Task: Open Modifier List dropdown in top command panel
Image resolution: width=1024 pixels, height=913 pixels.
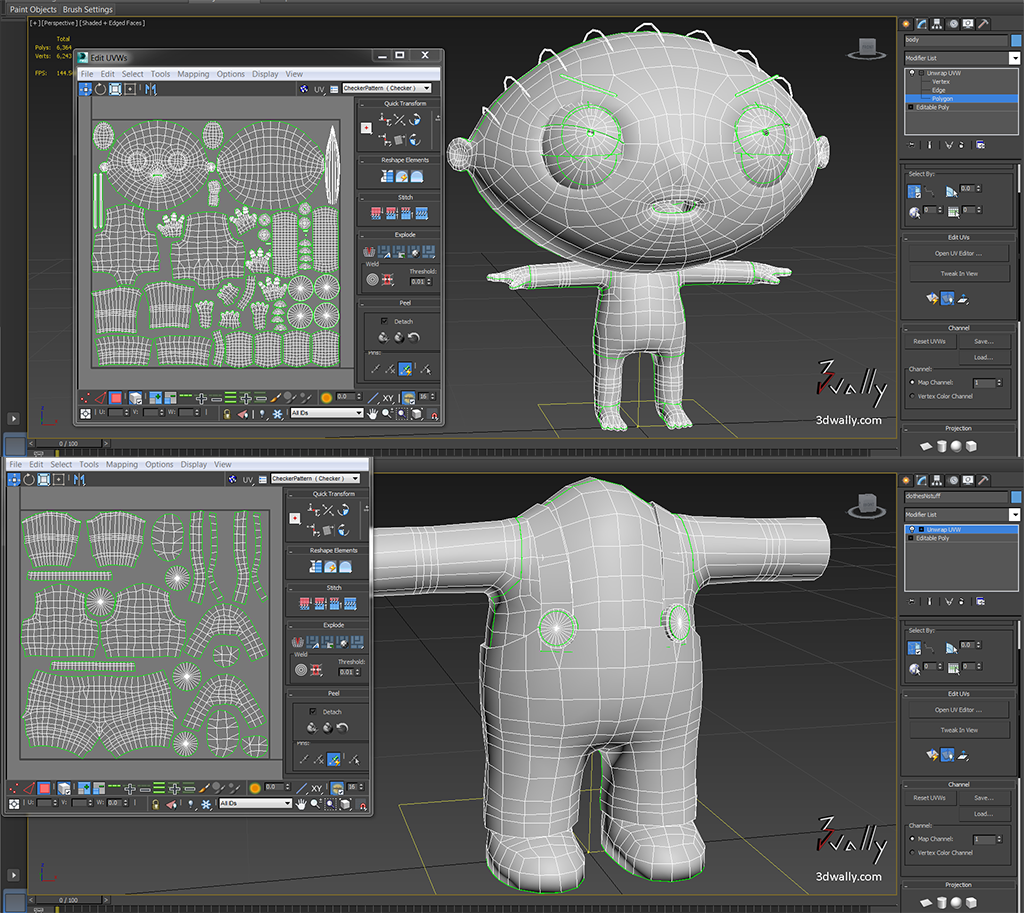Action: coord(961,58)
